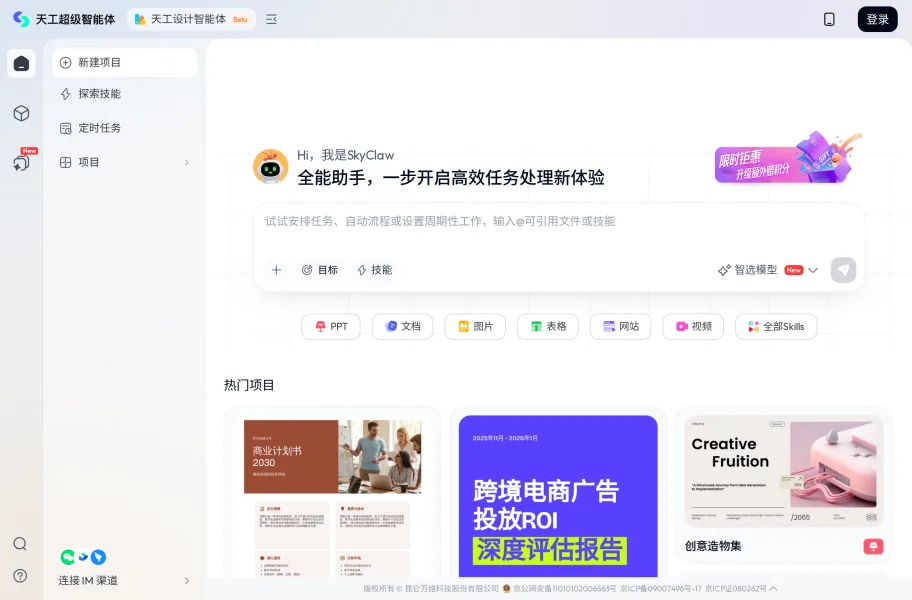Choose the 表格 skill chip
The width and height of the screenshot is (912, 600).
click(548, 326)
